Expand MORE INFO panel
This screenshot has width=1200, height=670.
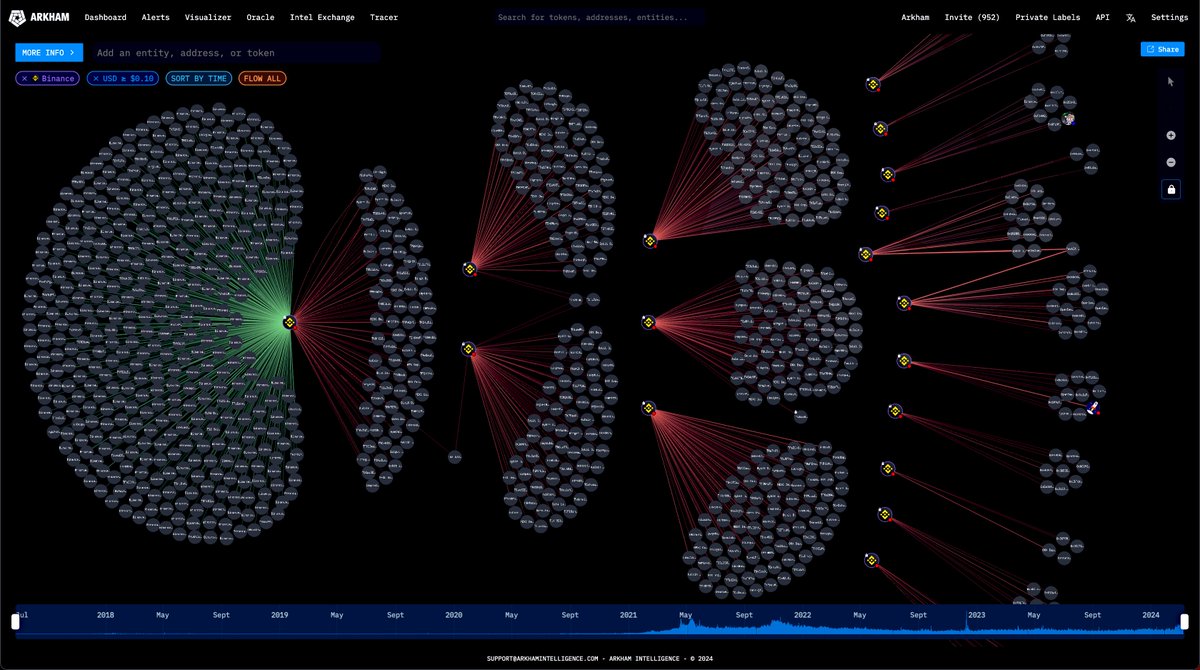coord(49,52)
